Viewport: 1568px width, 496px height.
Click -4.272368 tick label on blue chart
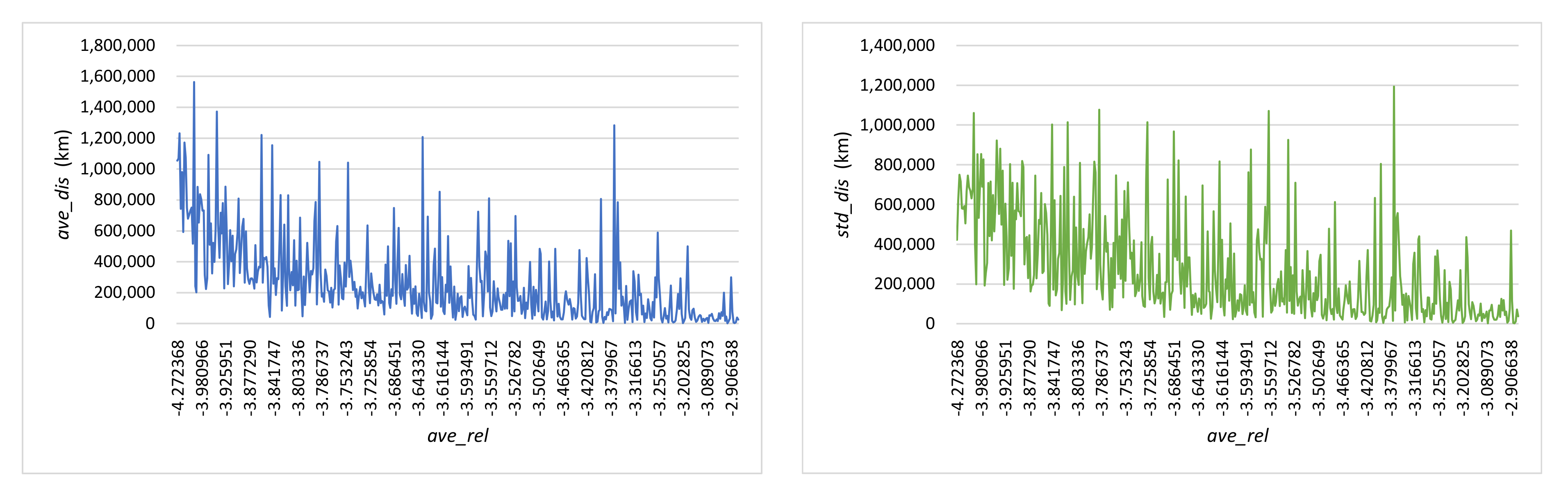click(x=178, y=378)
